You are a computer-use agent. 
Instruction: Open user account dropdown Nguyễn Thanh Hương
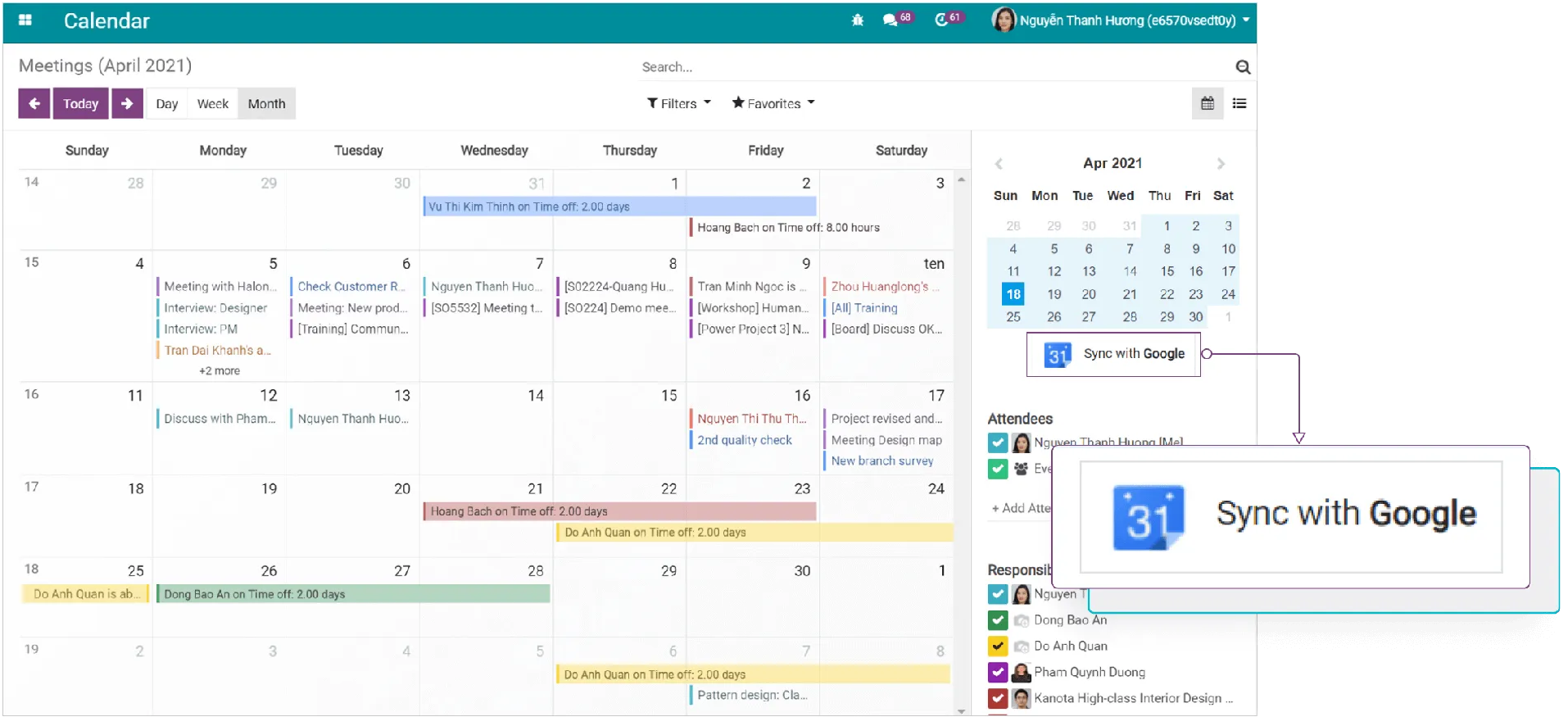pos(1133,20)
